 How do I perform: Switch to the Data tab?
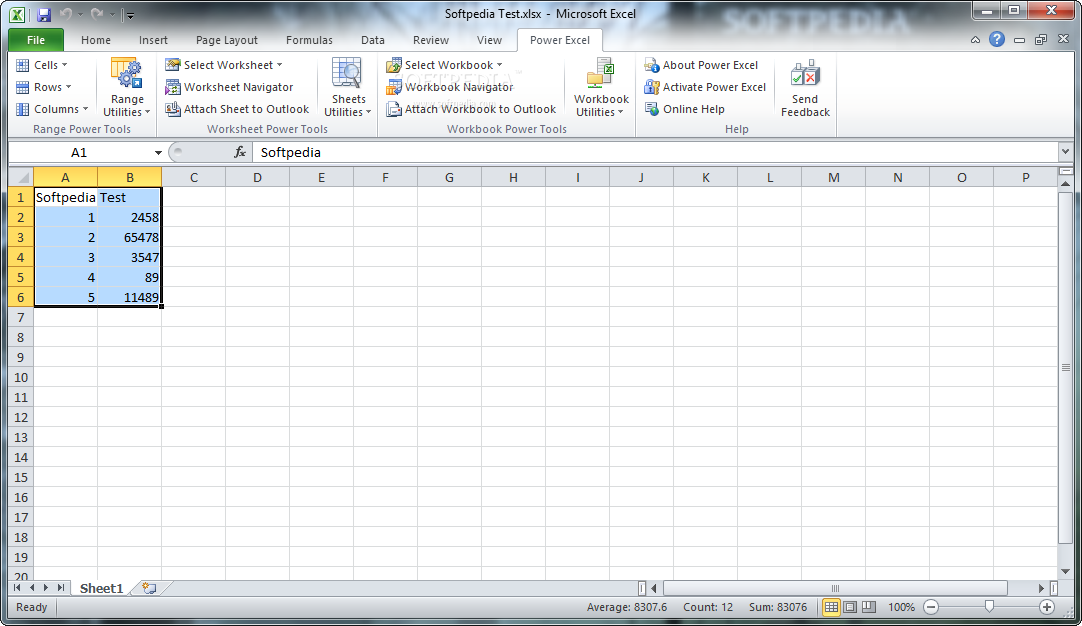point(373,40)
